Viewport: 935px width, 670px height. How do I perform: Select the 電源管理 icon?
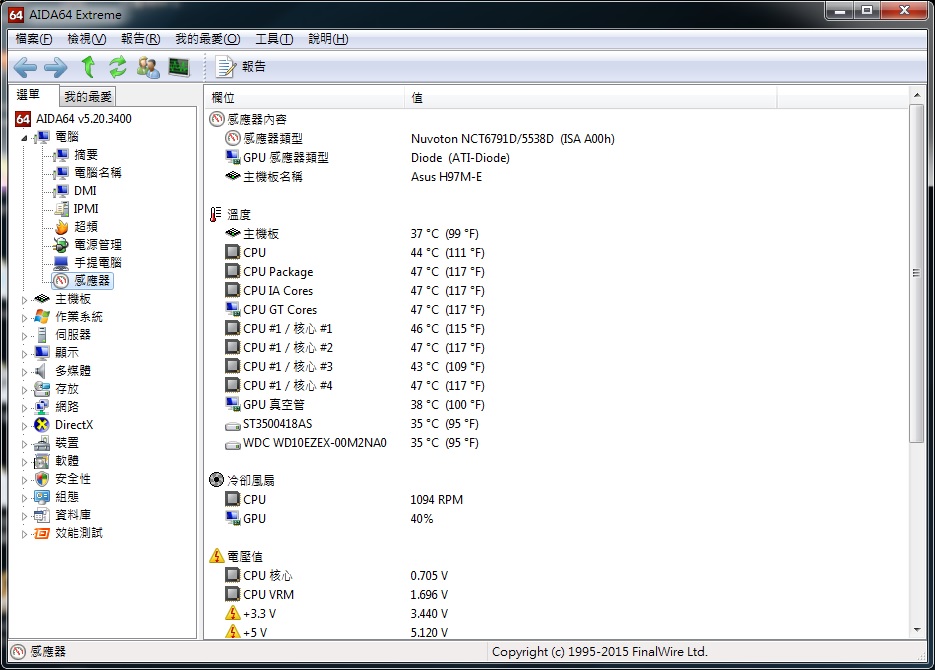click(x=61, y=245)
